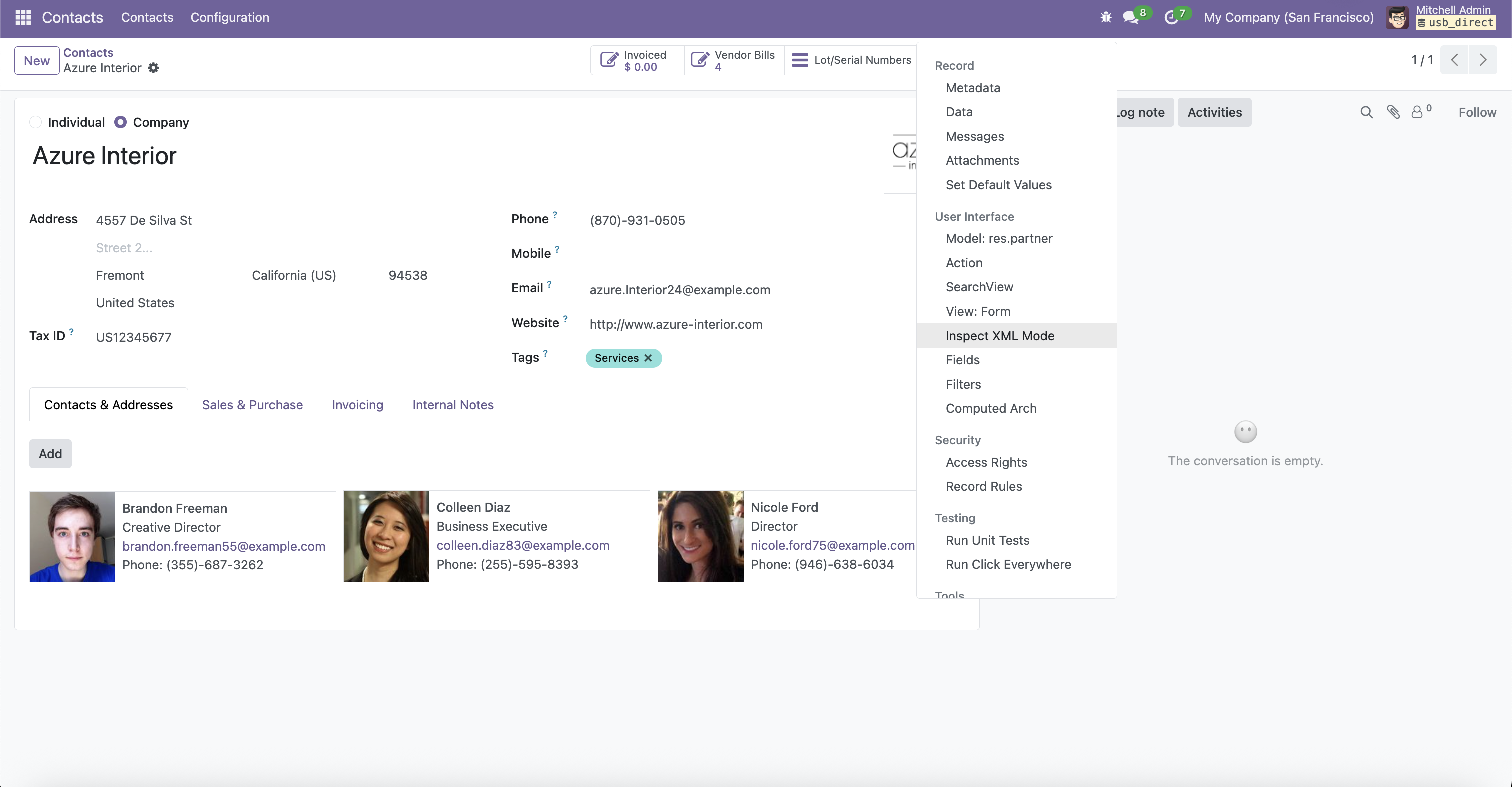Select the Individual radio option
Image resolution: width=1512 pixels, height=787 pixels.
pos(36,122)
